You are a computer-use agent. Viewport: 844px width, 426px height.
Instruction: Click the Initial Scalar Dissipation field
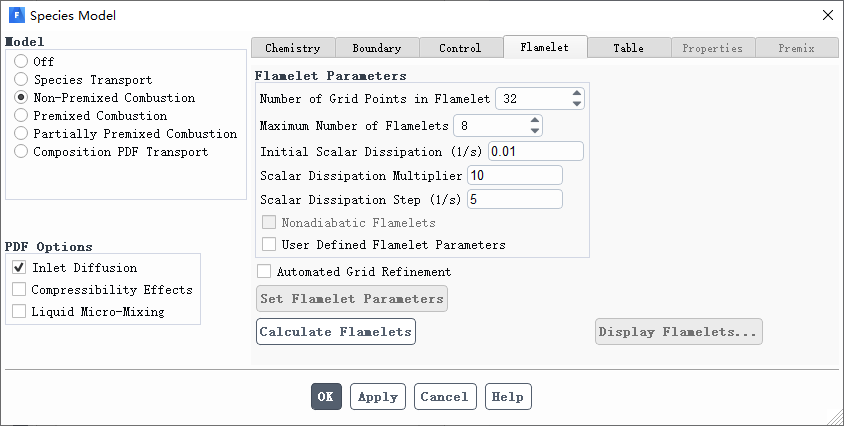[x=536, y=151]
